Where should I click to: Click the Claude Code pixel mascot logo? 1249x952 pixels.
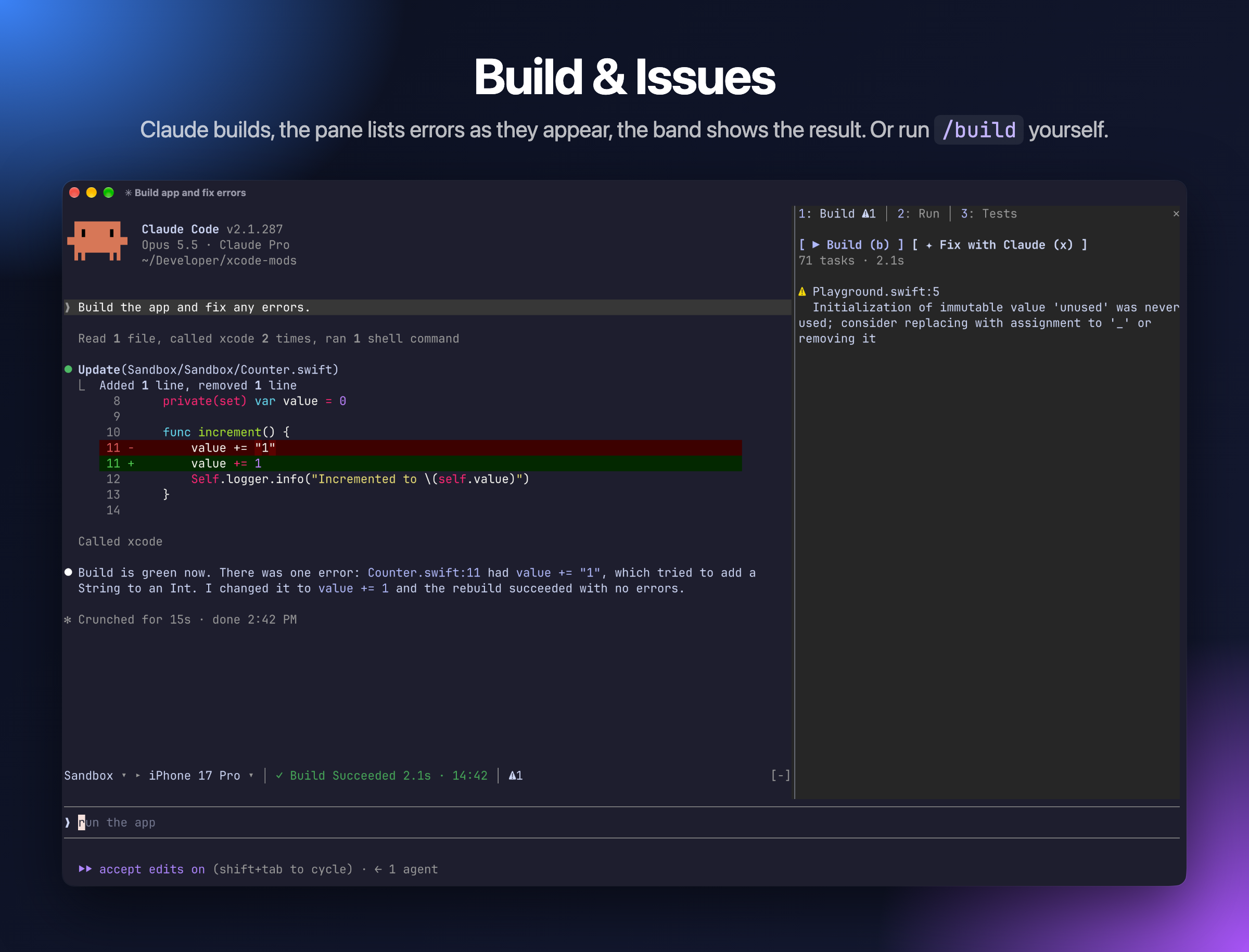click(x=97, y=241)
